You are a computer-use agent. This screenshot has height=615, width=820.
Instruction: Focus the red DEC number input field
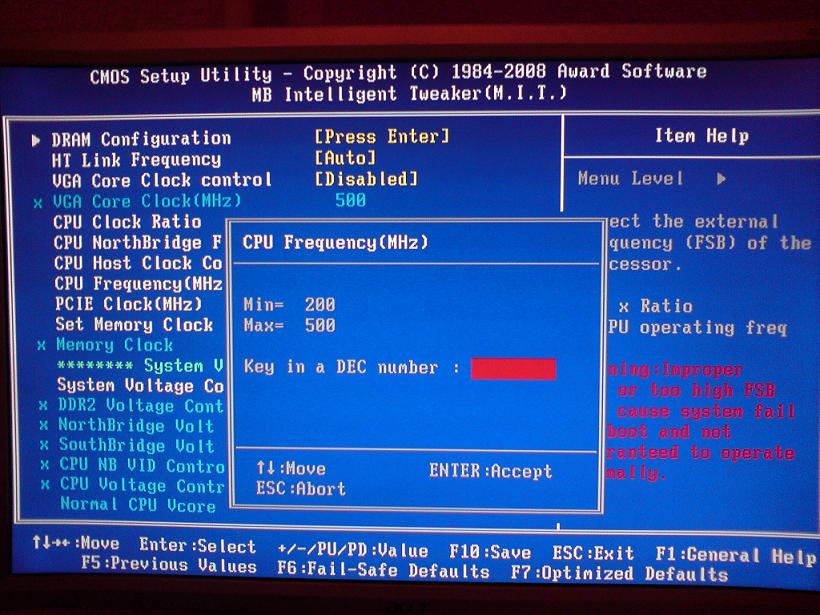(513, 369)
